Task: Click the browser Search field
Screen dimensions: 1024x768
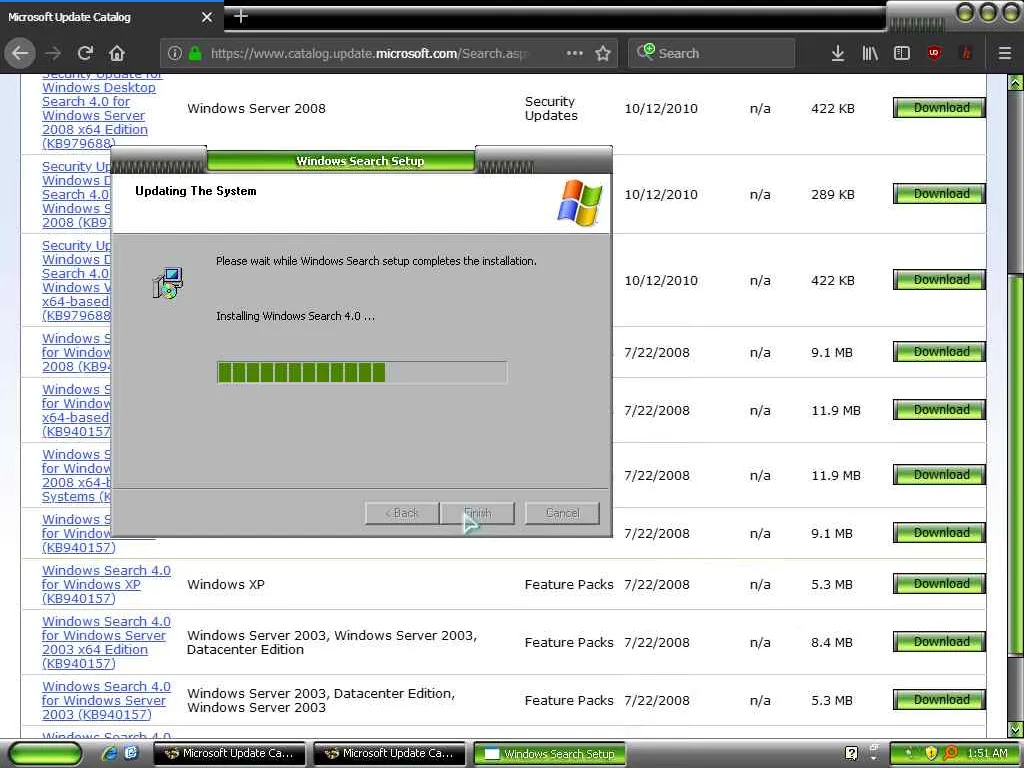Action: click(712, 54)
